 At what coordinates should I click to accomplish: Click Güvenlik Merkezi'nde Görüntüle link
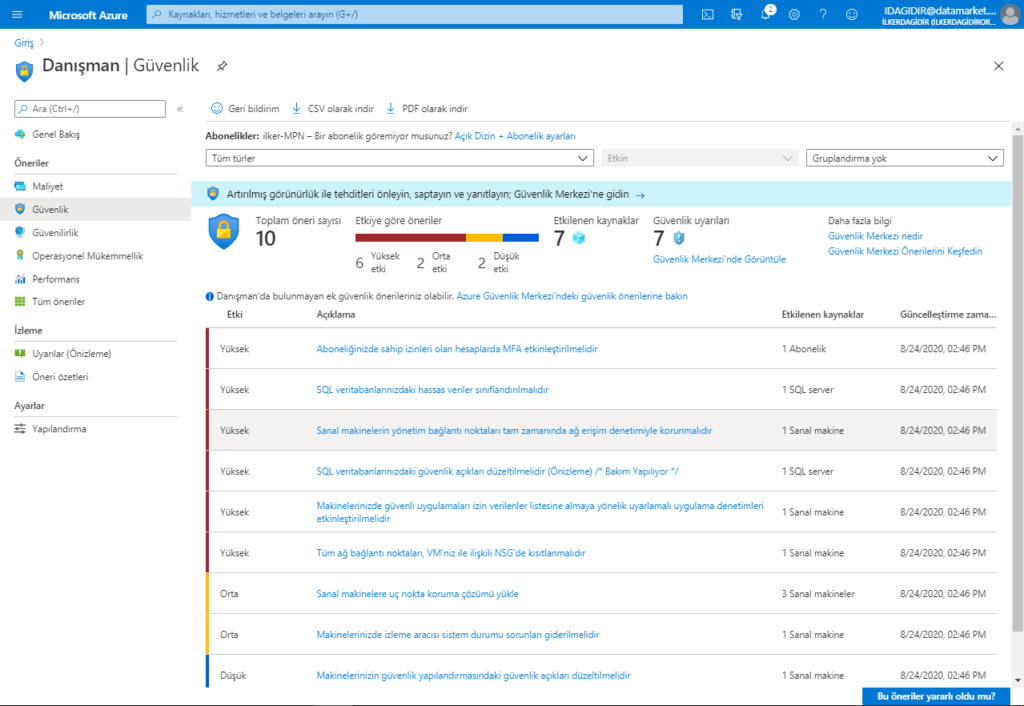click(719, 259)
